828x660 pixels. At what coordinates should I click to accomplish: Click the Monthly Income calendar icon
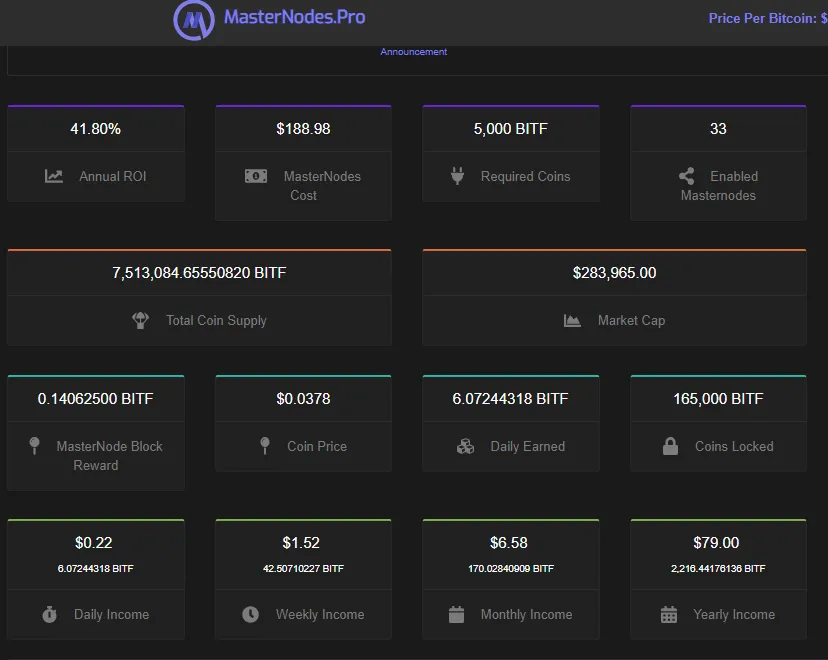point(456,614)
